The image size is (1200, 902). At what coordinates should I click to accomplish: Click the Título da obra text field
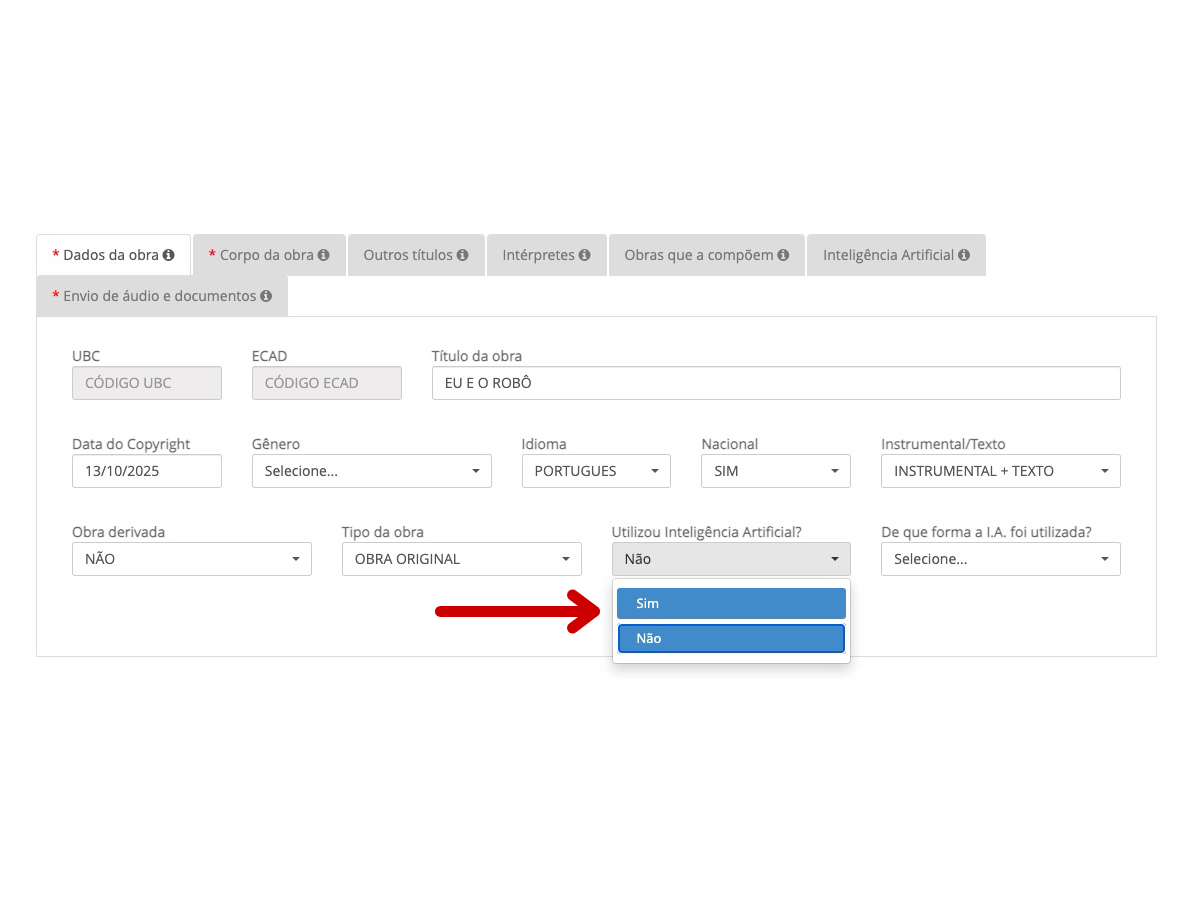(x=775, y=383)
